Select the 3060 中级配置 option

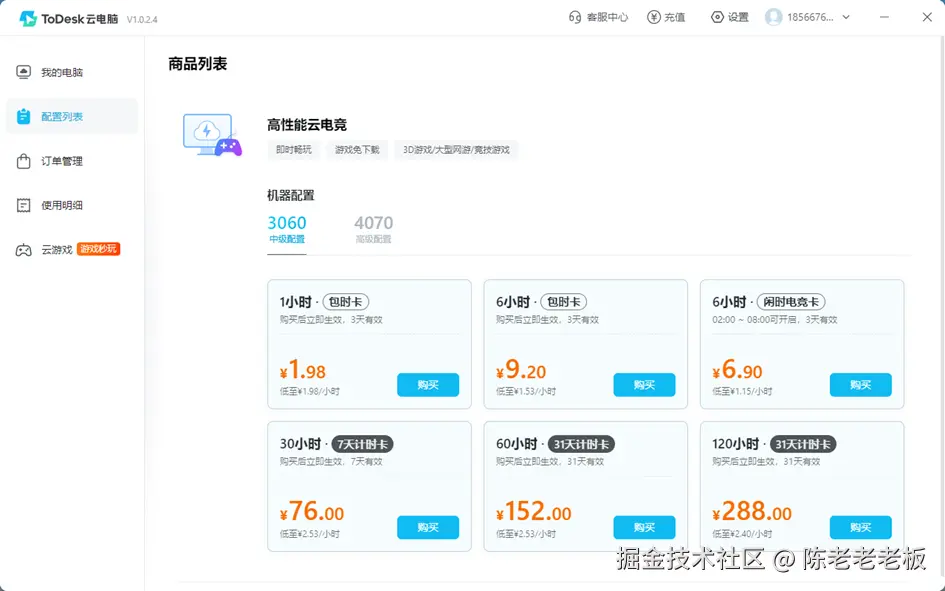pyautogui.click(x=288, y=228)
